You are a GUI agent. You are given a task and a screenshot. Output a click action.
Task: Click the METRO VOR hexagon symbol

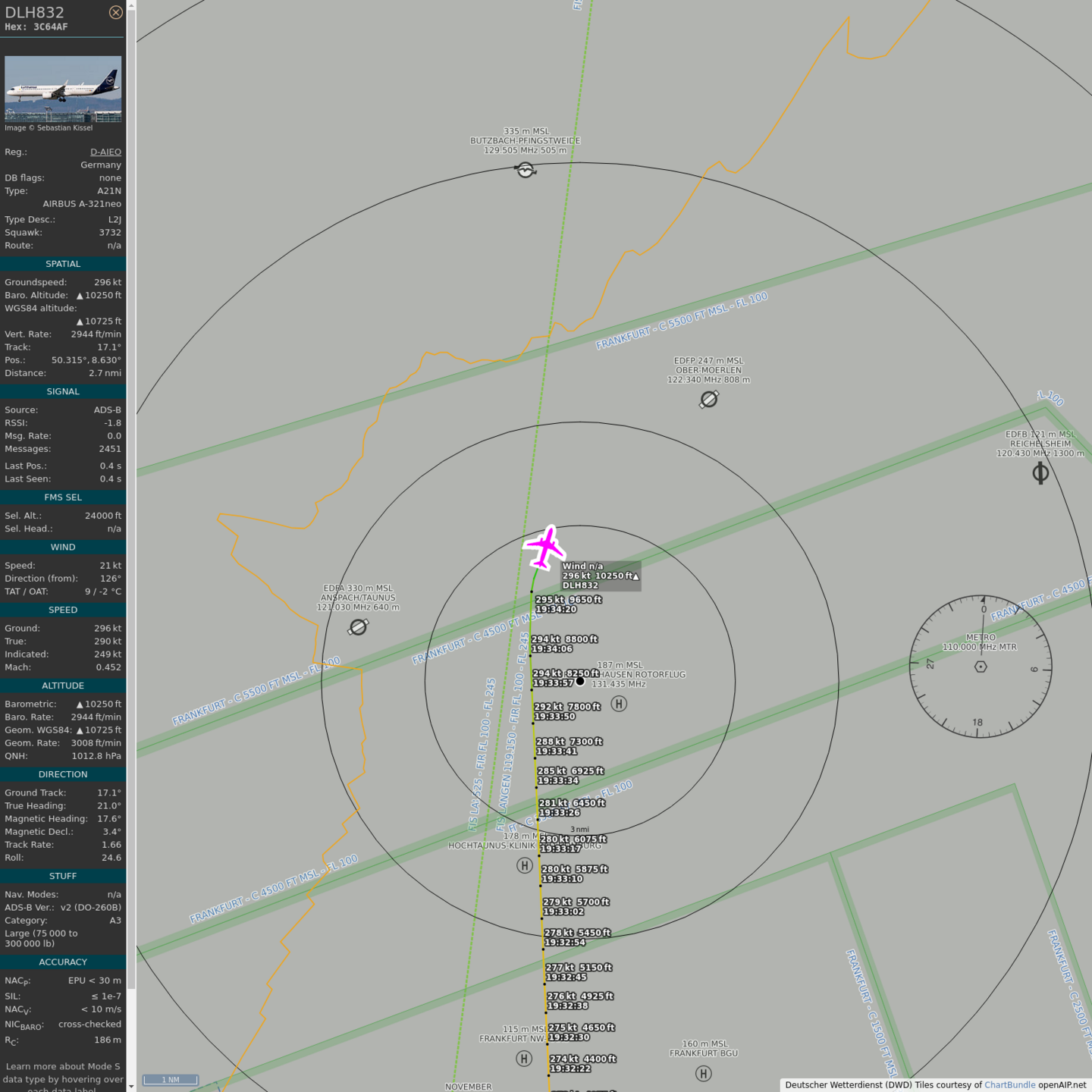coord(981,667)
